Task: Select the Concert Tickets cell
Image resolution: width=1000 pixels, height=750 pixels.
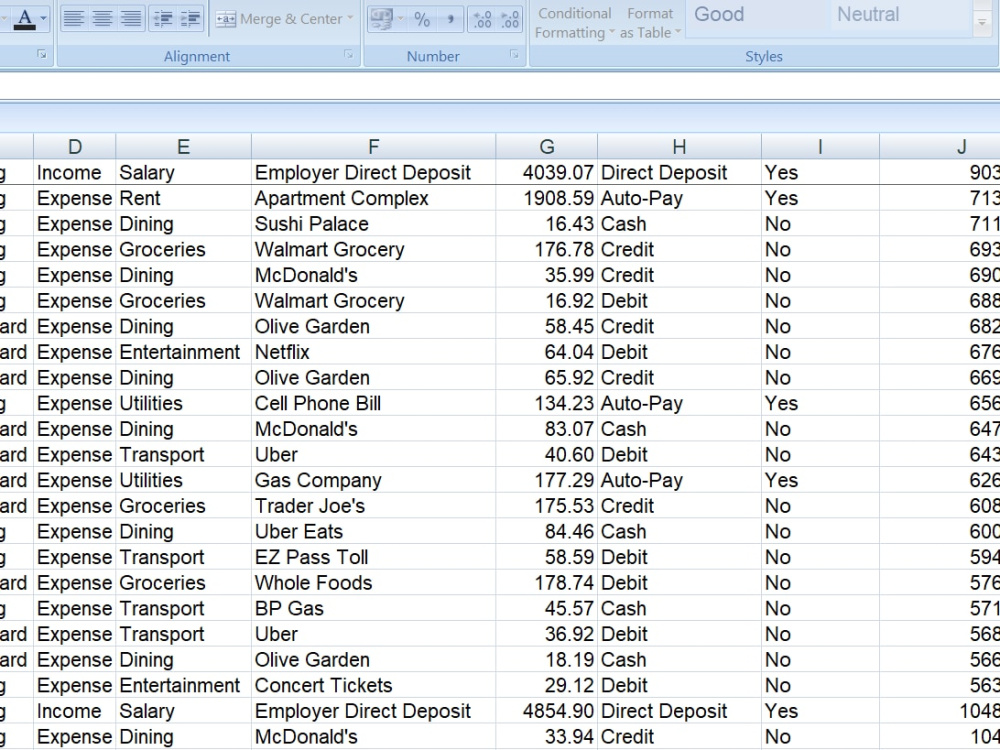Action: pos(374,686)
